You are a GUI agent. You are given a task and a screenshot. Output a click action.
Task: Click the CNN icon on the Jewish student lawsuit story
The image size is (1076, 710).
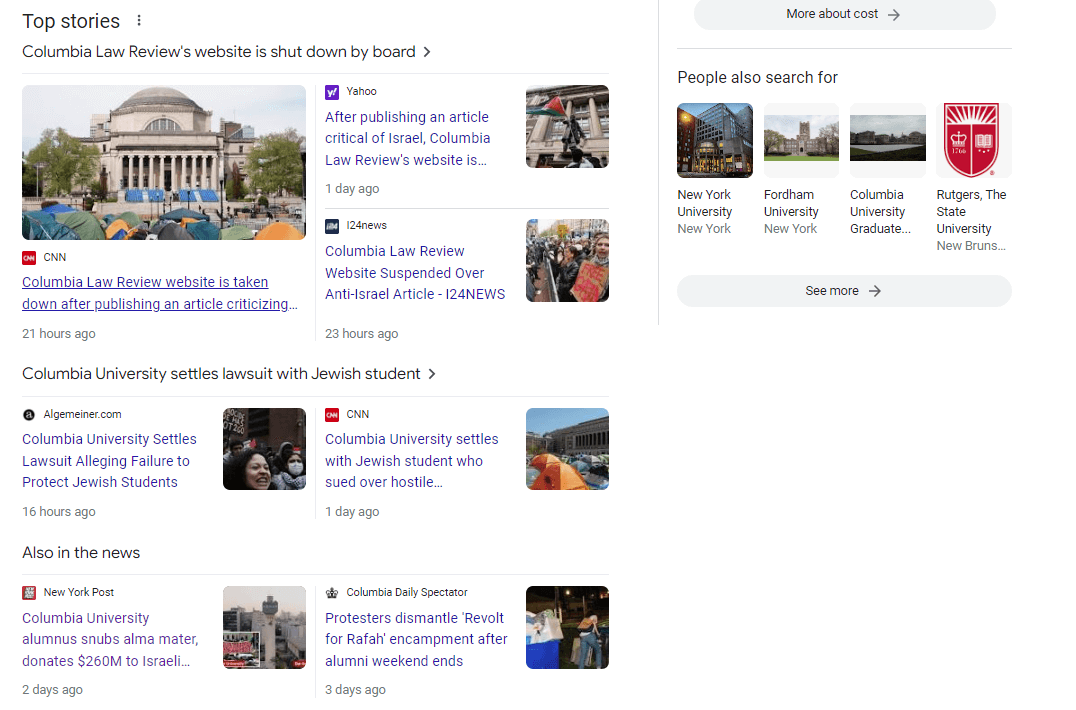tap(331, 414)
